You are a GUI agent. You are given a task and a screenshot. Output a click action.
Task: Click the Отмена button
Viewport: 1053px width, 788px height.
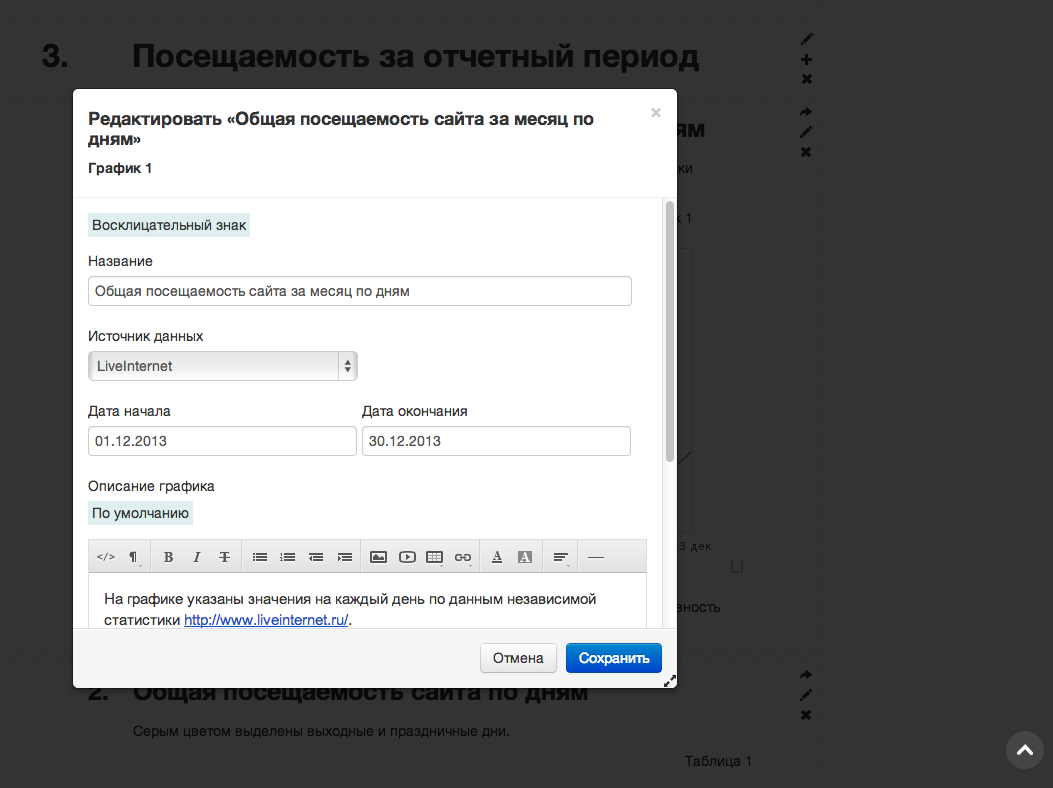518,658
